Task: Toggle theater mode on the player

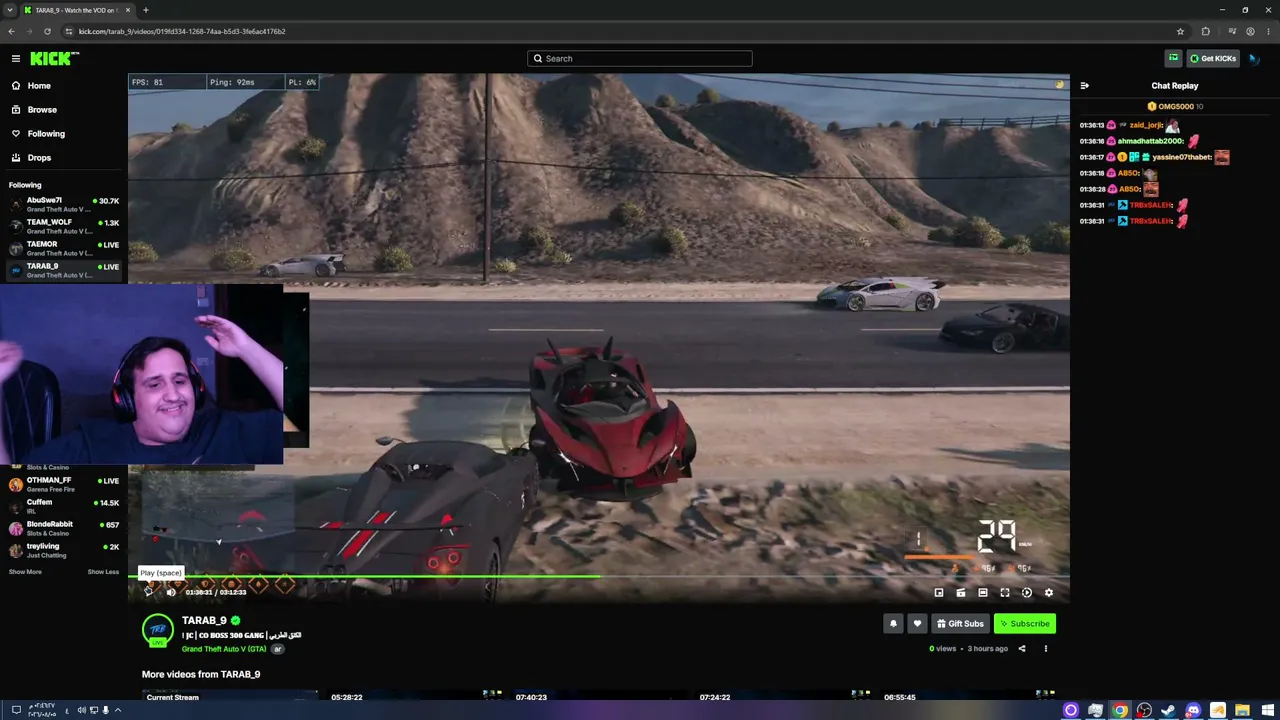Action: [x=983, y=593]
